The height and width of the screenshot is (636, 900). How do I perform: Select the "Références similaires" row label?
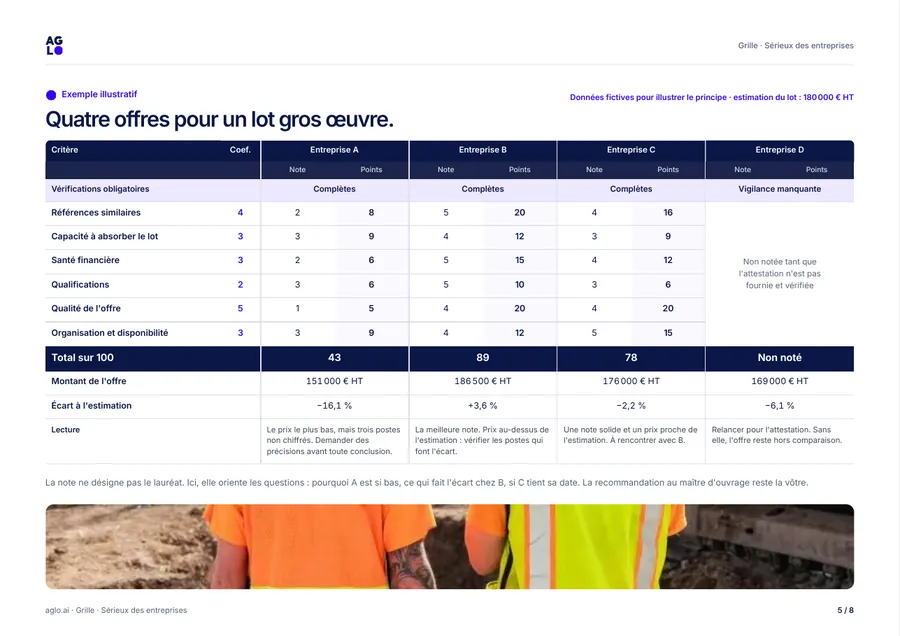tap(96, 212)
